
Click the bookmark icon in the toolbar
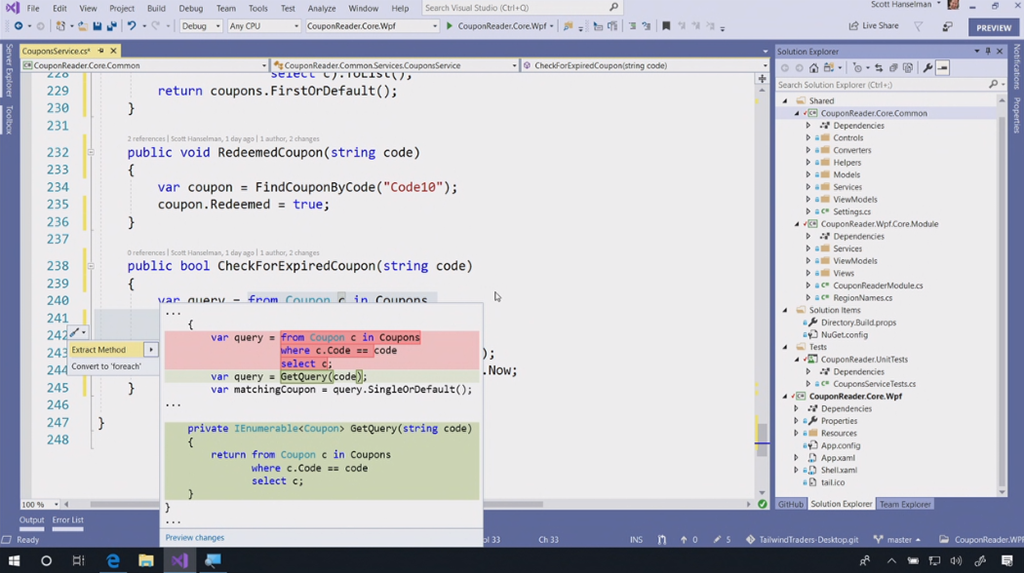pyautogui.click(x=666, y=26)
